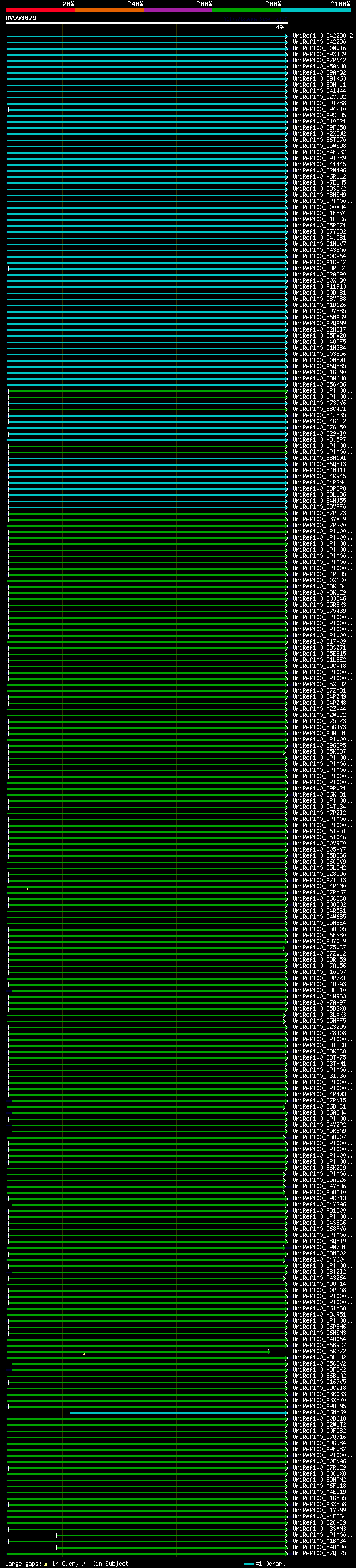Open hit UniRef100_Q4P1M0

(319, 886)
